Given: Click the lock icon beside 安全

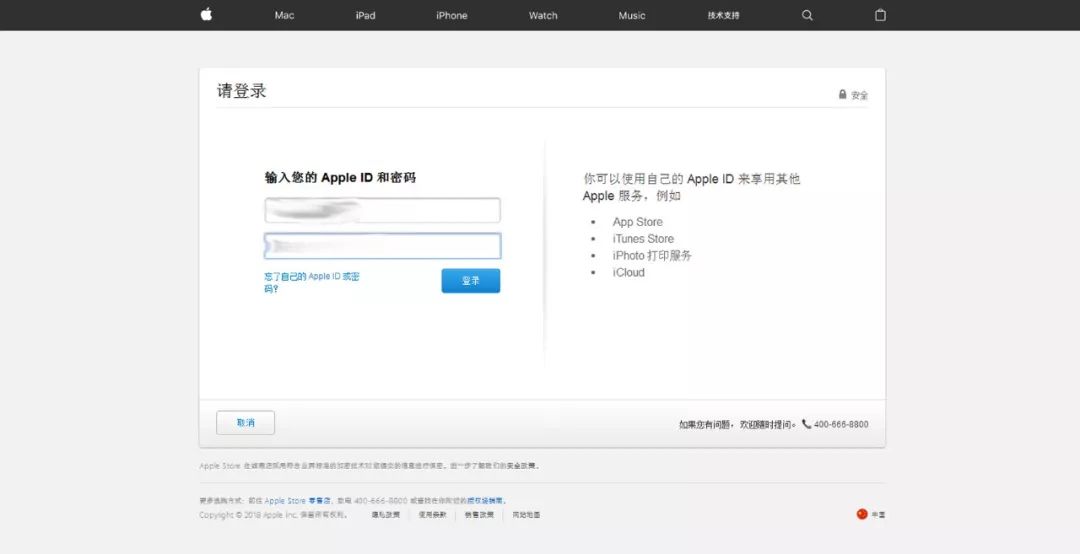Looking at the screenshot, I should (x=842, y=95).
